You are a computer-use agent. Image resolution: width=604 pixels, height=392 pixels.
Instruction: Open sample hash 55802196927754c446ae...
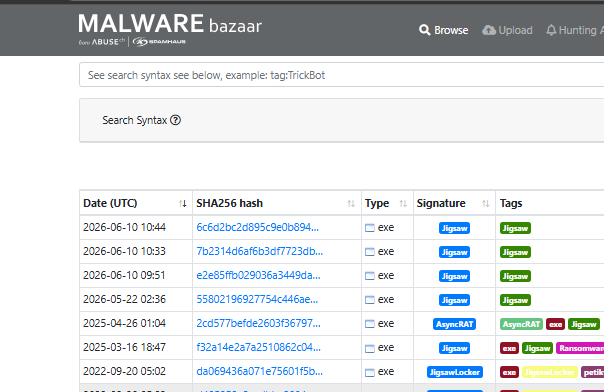tap(257, 299)
